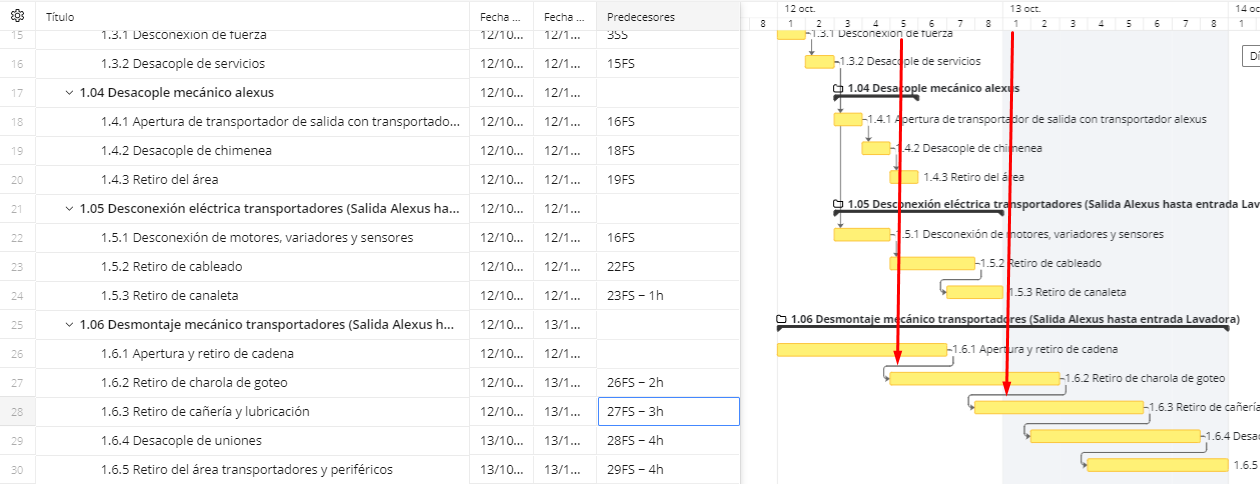This screenshot has height=484, width=1260.
Task: Select the yellow bar for 1.3.2 Desacople de servicios
Action: click(819, 62)
